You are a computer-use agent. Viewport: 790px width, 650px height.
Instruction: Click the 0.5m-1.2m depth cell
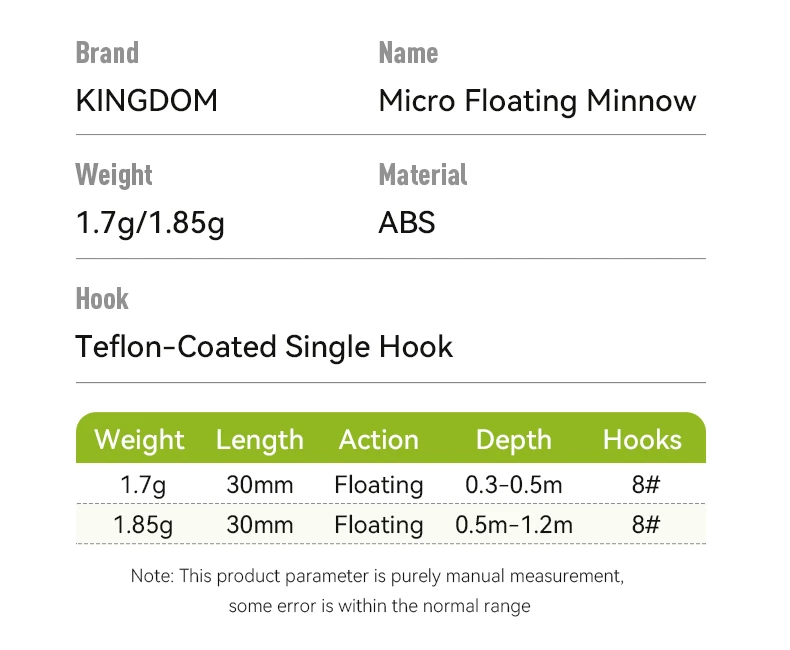tap(514, 525)
